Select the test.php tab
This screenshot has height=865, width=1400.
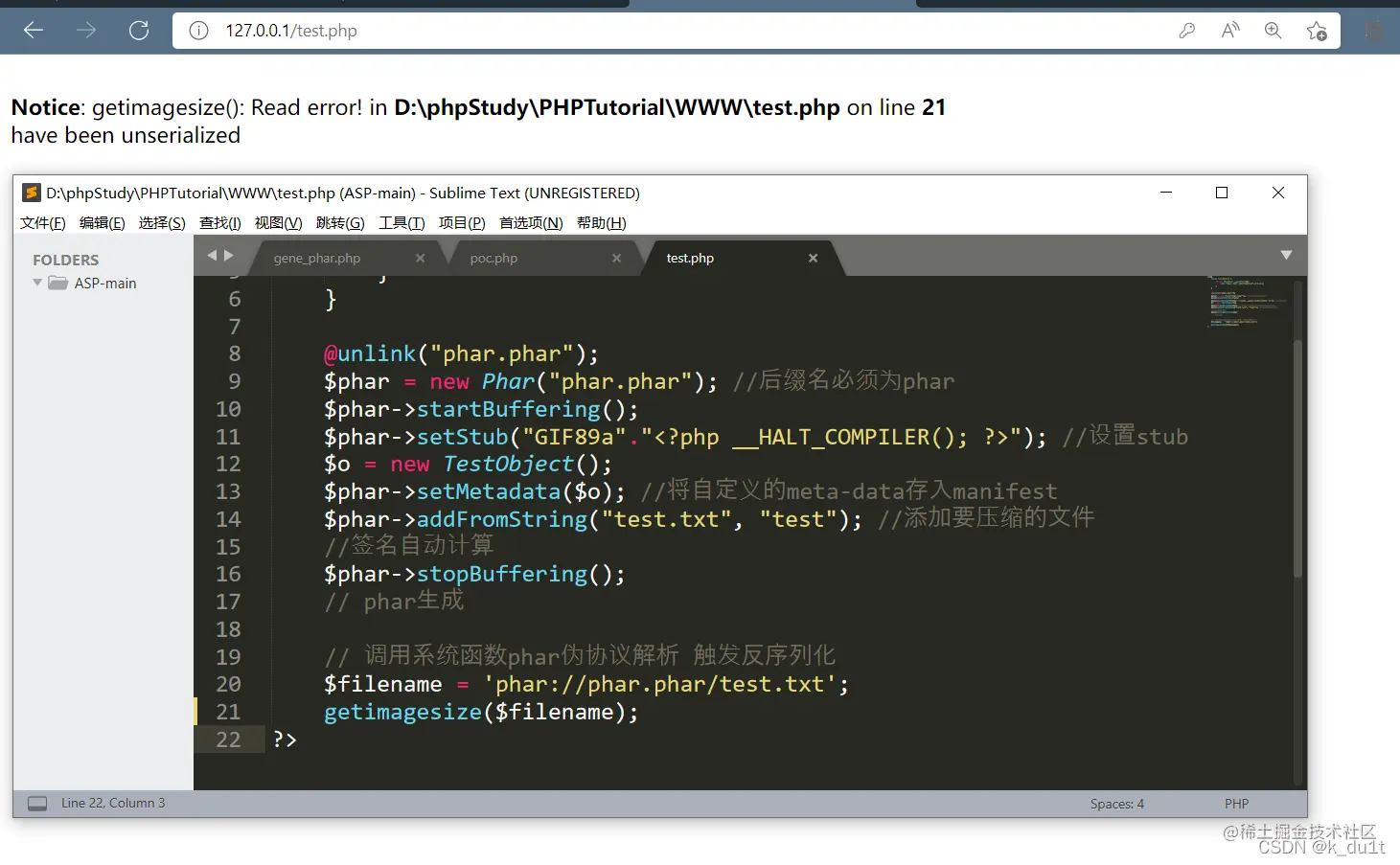coord(690,259)
